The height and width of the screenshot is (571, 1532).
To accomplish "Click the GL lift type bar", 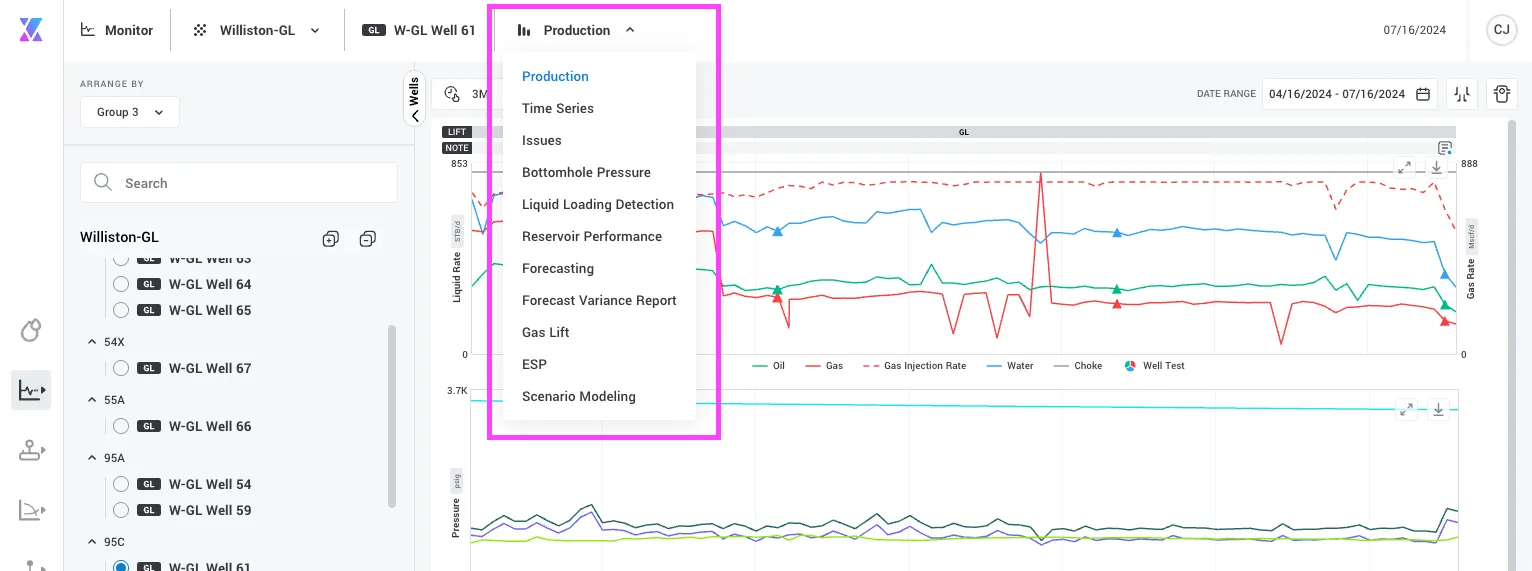I will point(963,132).
